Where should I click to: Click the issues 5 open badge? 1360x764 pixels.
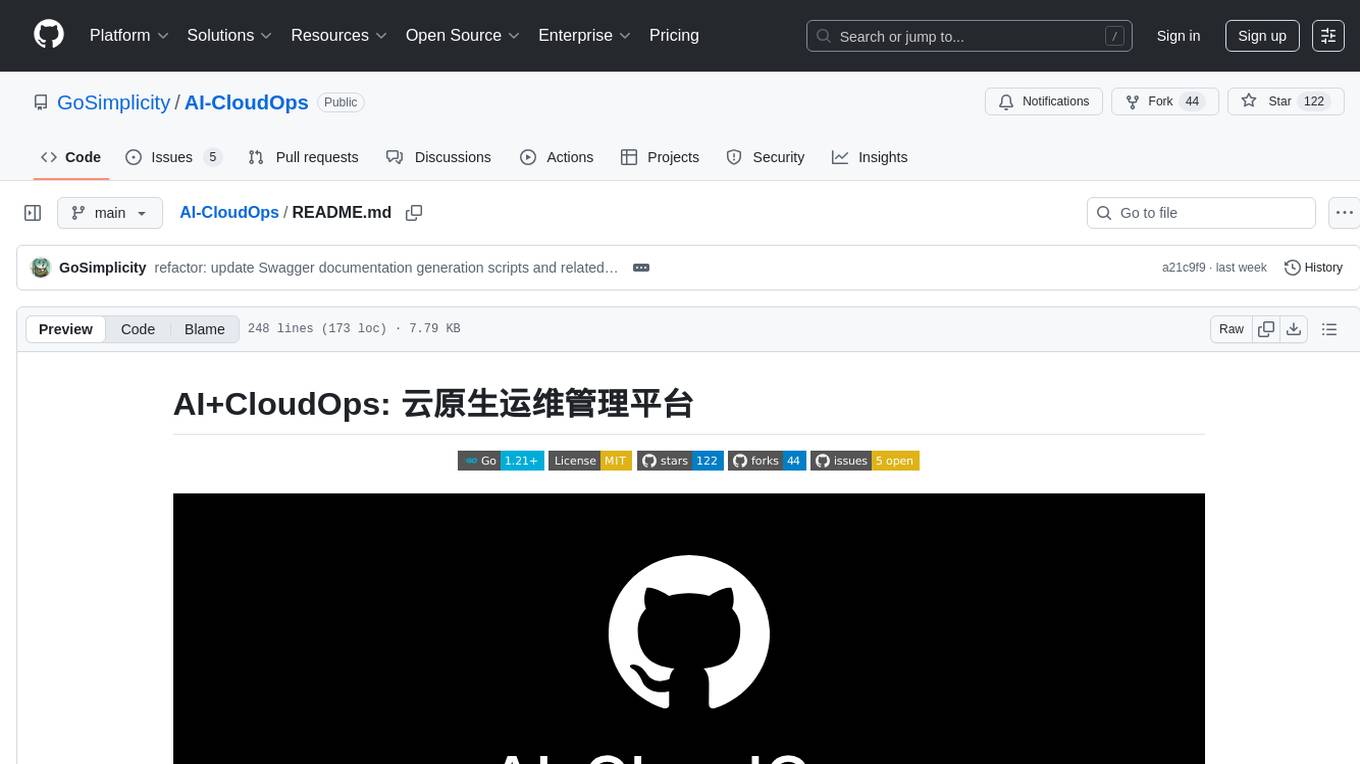pyautogui.click(x=865, y=461)
